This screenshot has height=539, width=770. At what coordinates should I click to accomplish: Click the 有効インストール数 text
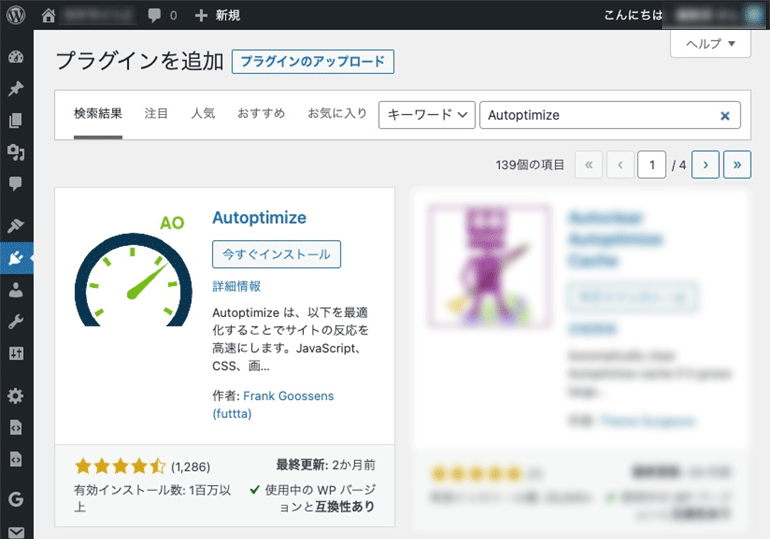[152, 498]
